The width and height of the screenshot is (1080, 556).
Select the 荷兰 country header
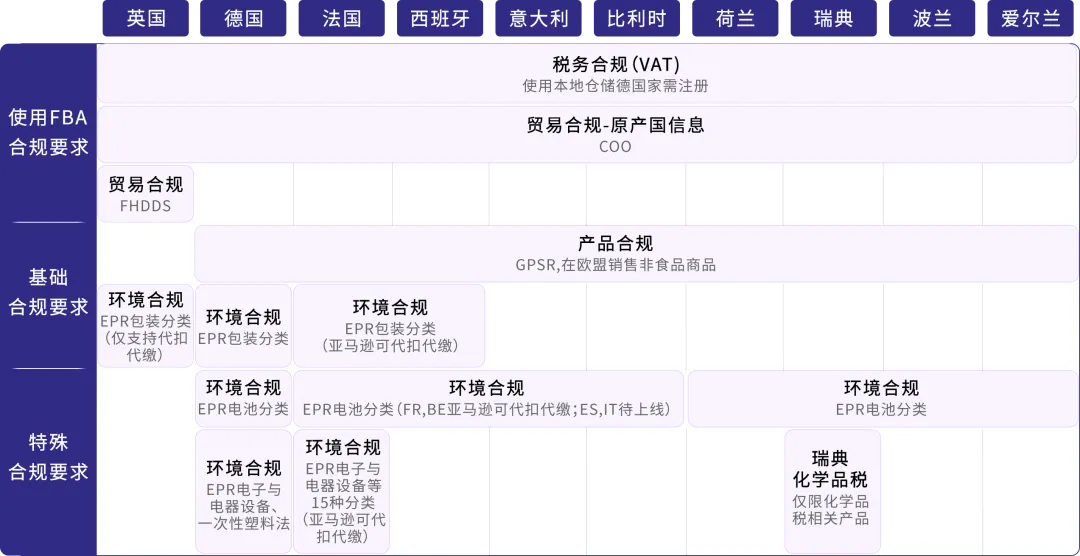point(735,18)
